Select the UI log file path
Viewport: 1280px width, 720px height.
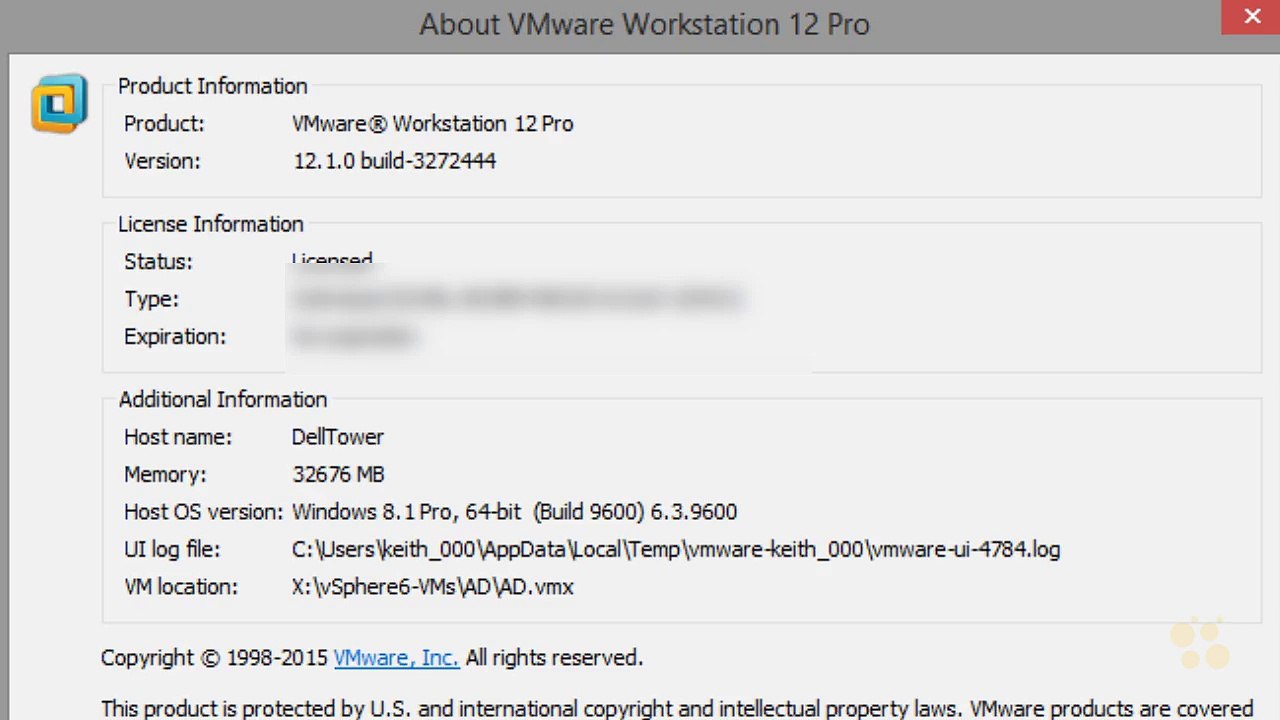(x=676, y=549)
